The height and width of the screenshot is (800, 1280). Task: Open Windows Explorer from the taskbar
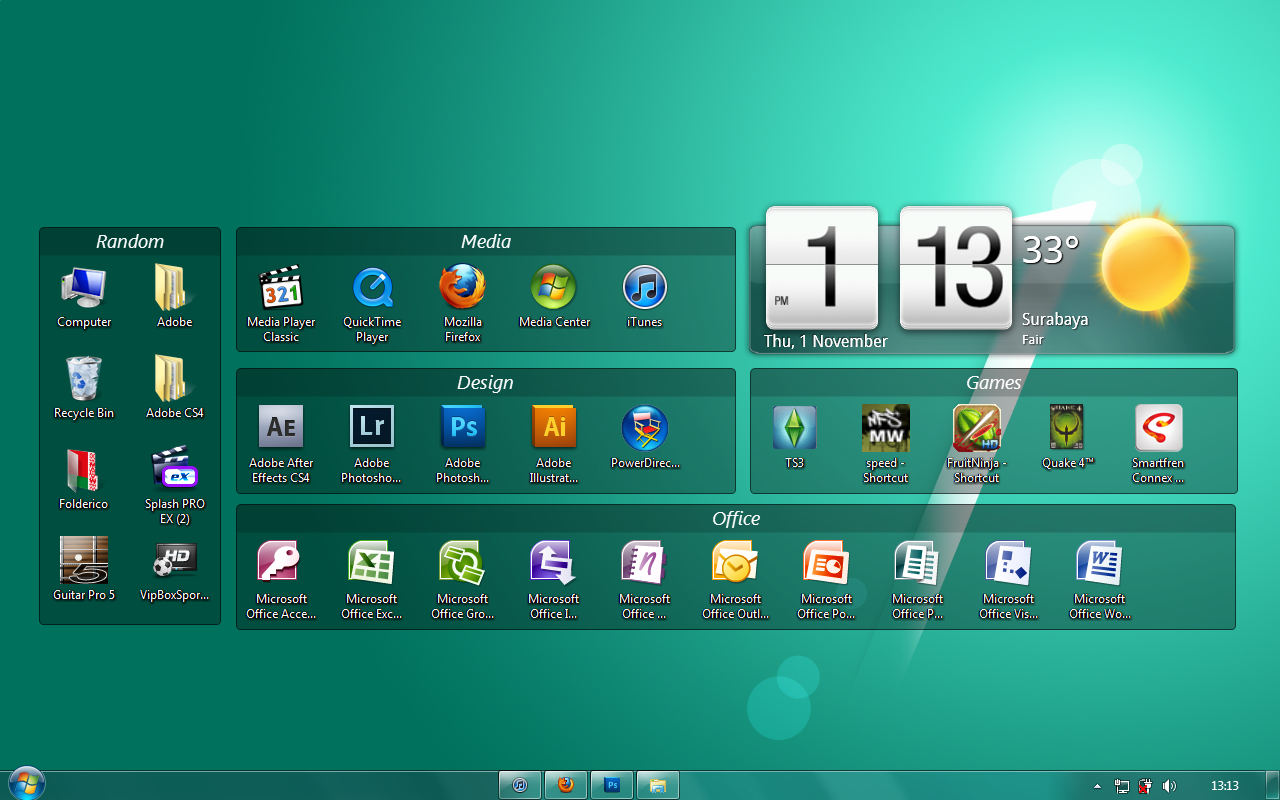658,785
